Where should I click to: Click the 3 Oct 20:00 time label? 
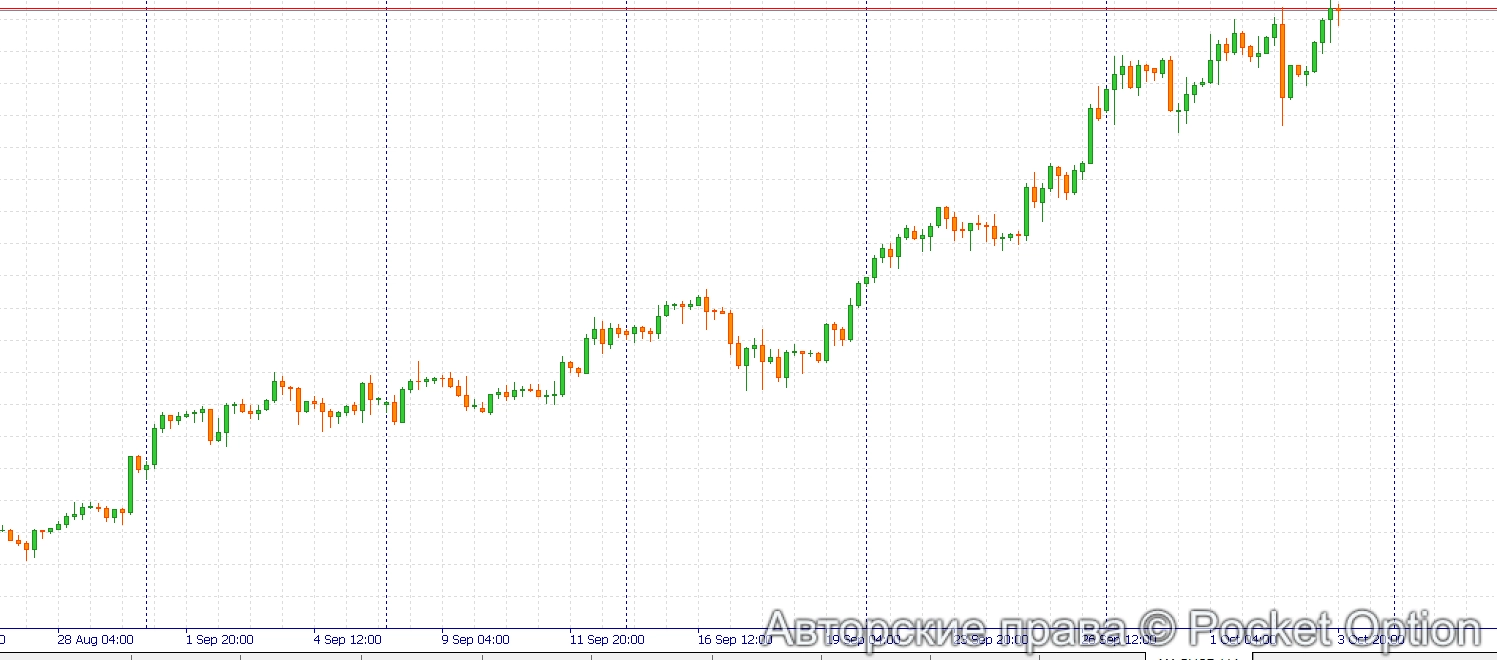(x=1370, y=639)
